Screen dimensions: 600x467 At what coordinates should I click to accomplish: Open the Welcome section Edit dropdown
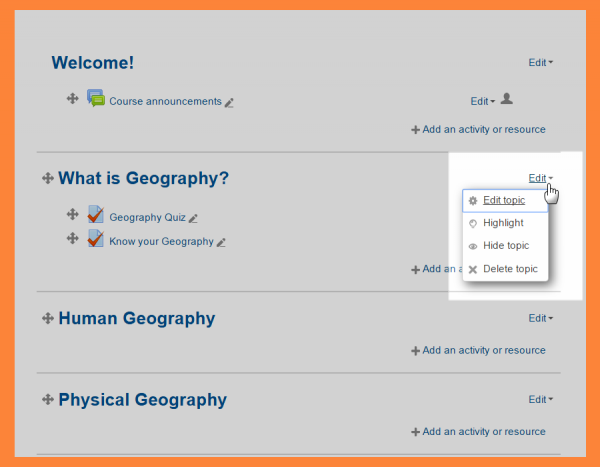point(540,63)
